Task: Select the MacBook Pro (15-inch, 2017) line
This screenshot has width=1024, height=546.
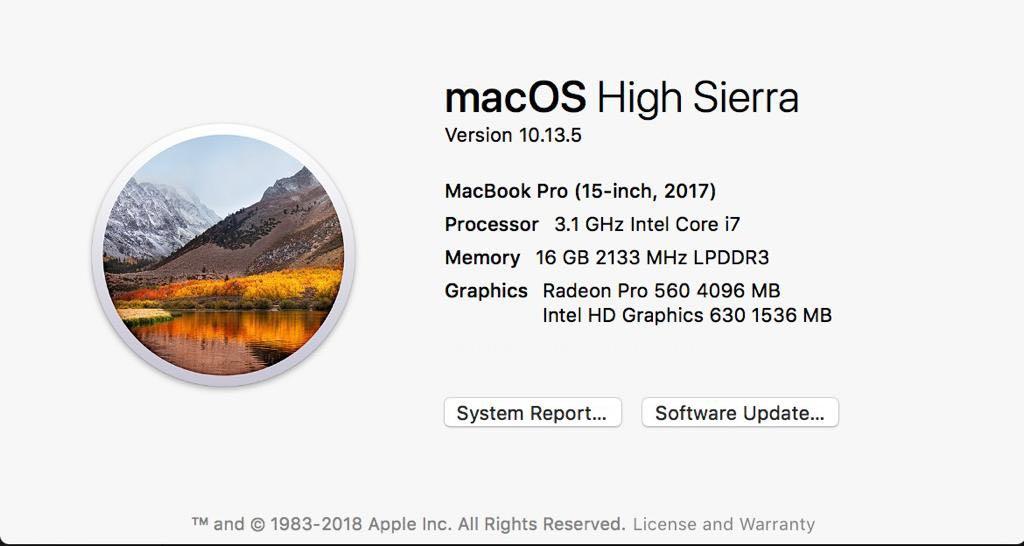Action: pos(580,191)
